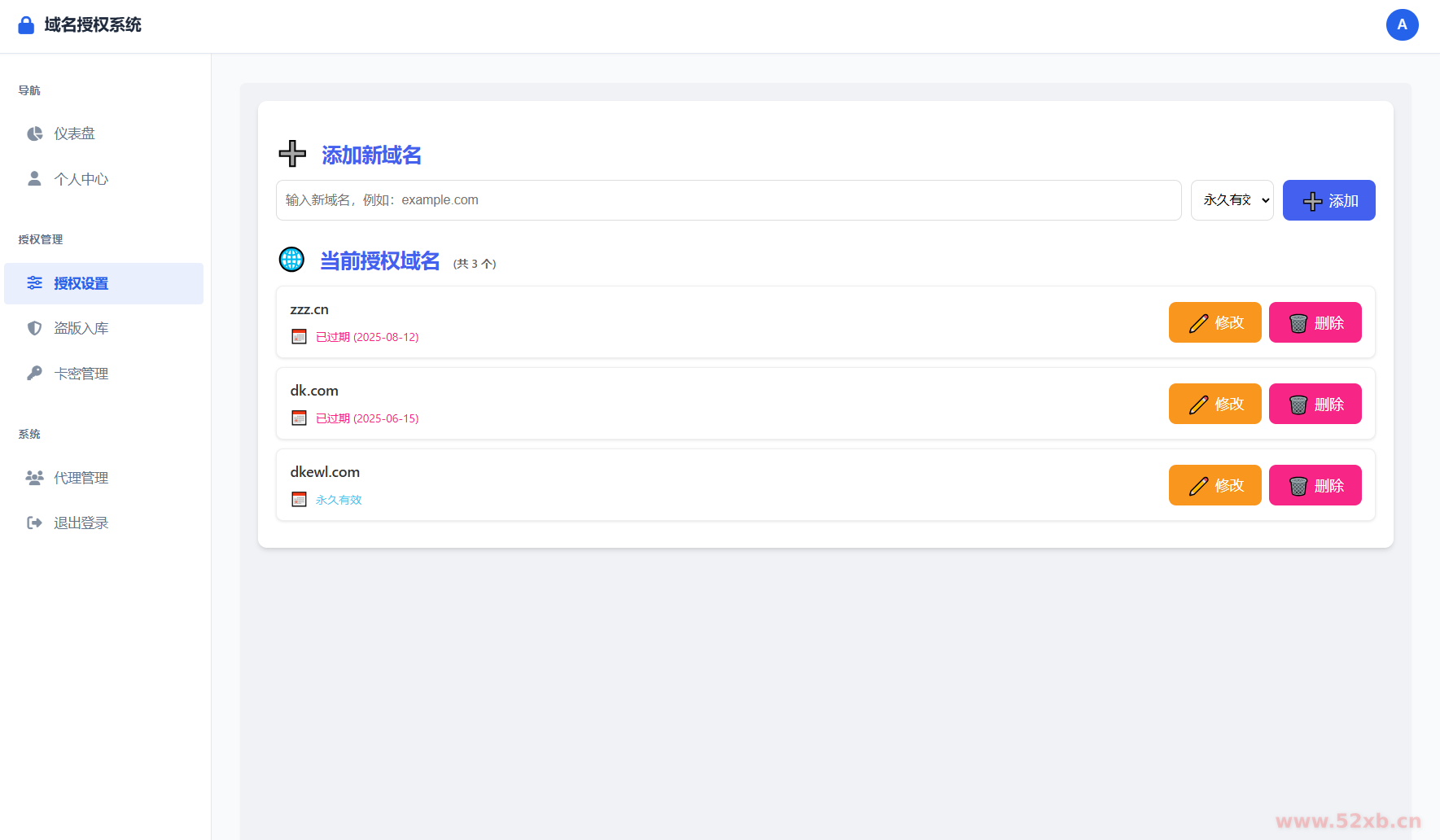Click the person icon beside 个人中心
1440x840 pixels.
pyautogui.click(x=34, y=179)
